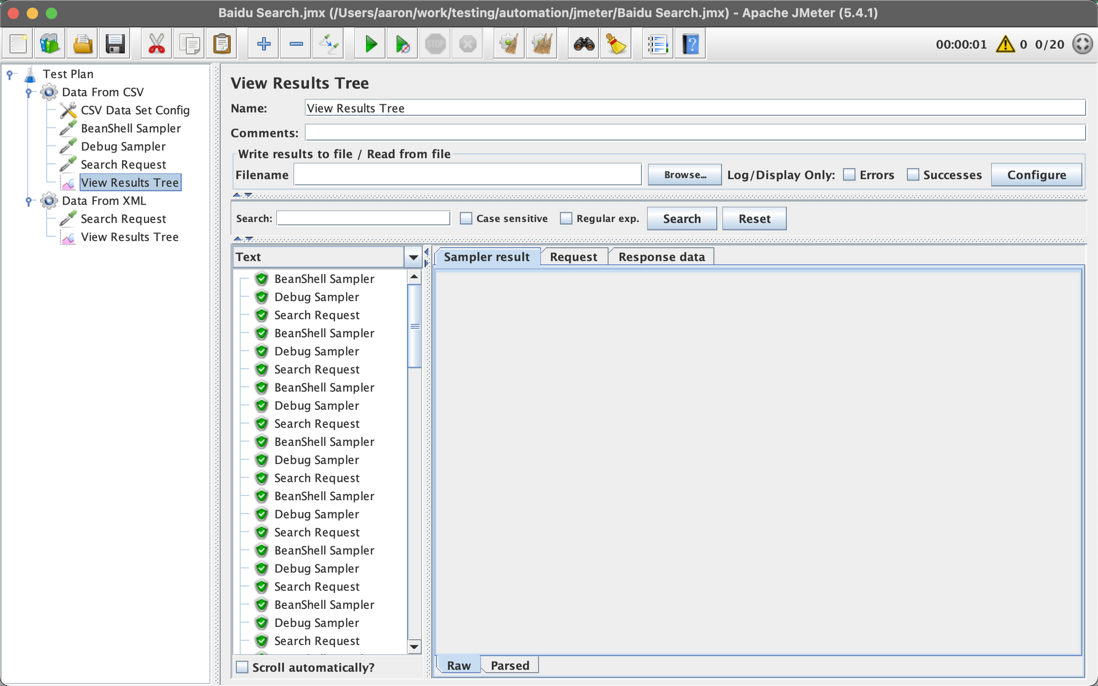Collapse the Test Plan tree node
The image size is (1098, 686).
point(10,74)
